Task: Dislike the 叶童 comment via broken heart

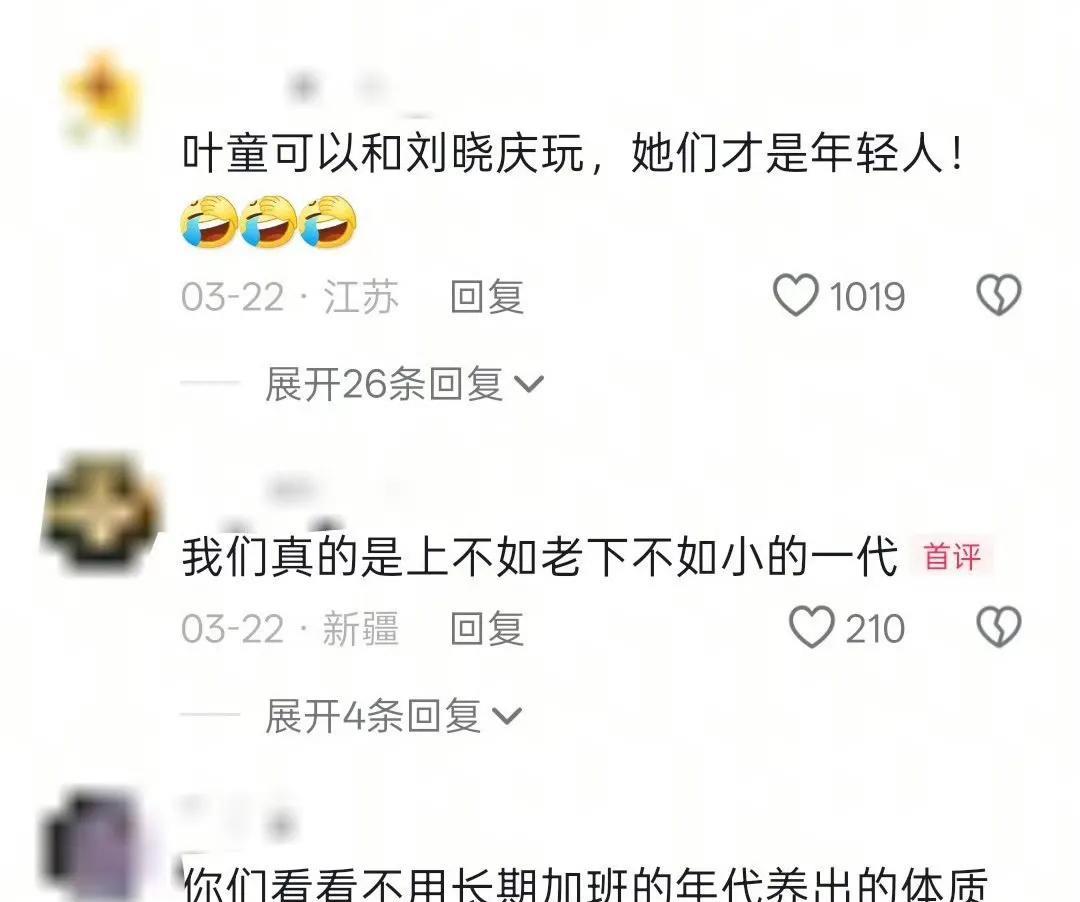Action: (999, 295)
